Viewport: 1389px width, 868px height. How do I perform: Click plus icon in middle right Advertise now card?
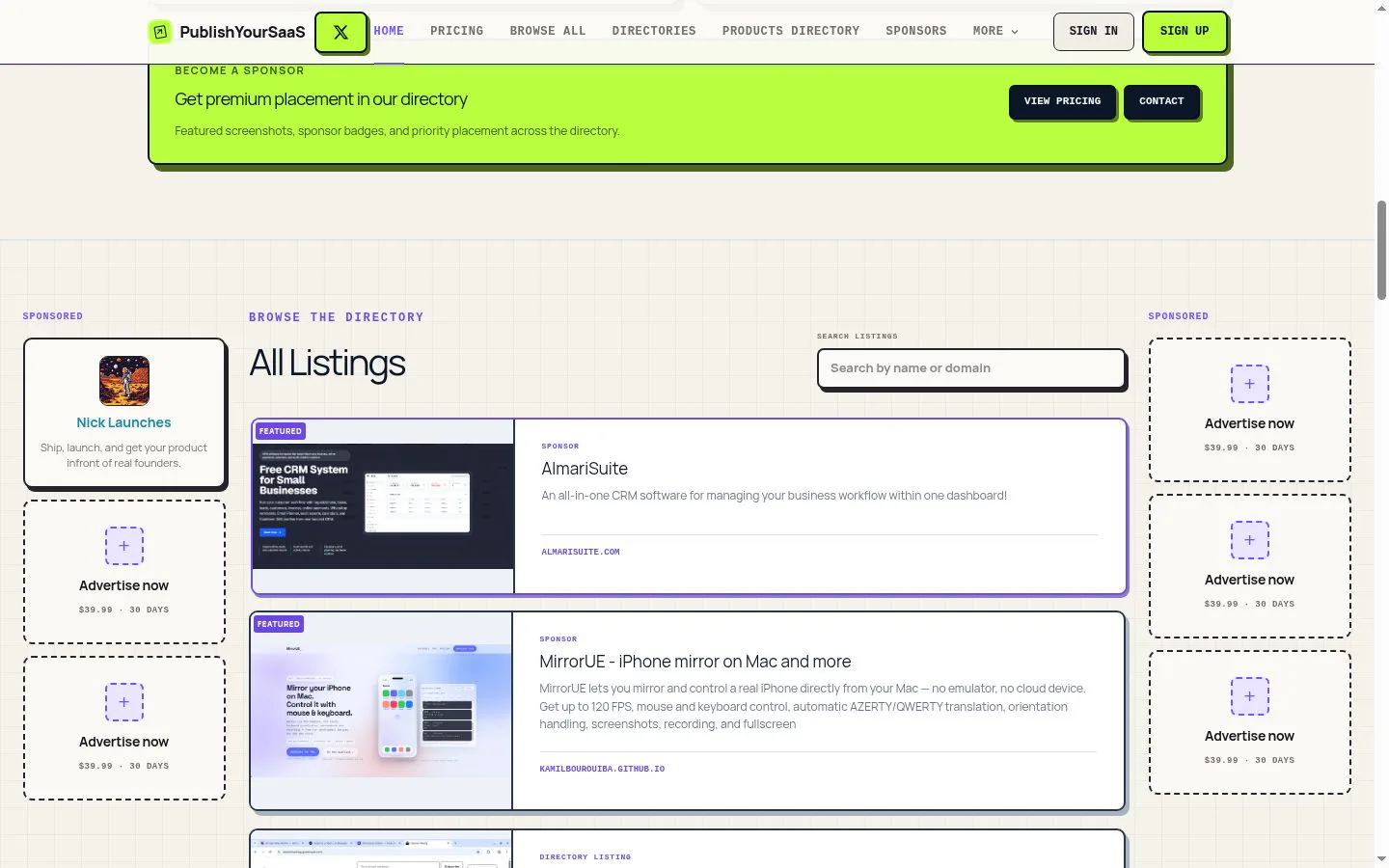[1250, 540]
